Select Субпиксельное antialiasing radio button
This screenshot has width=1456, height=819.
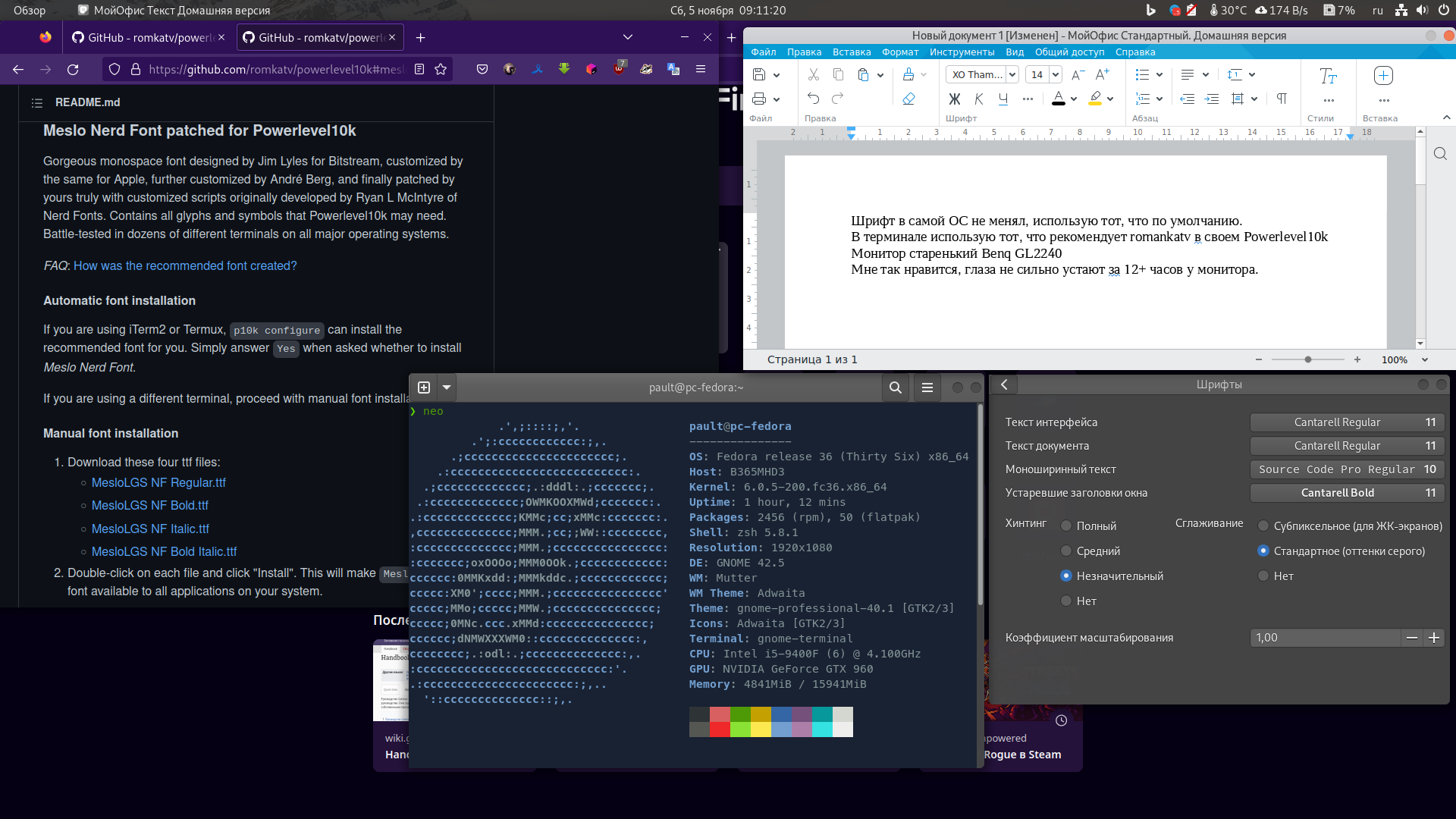(x=1263, y=526)
